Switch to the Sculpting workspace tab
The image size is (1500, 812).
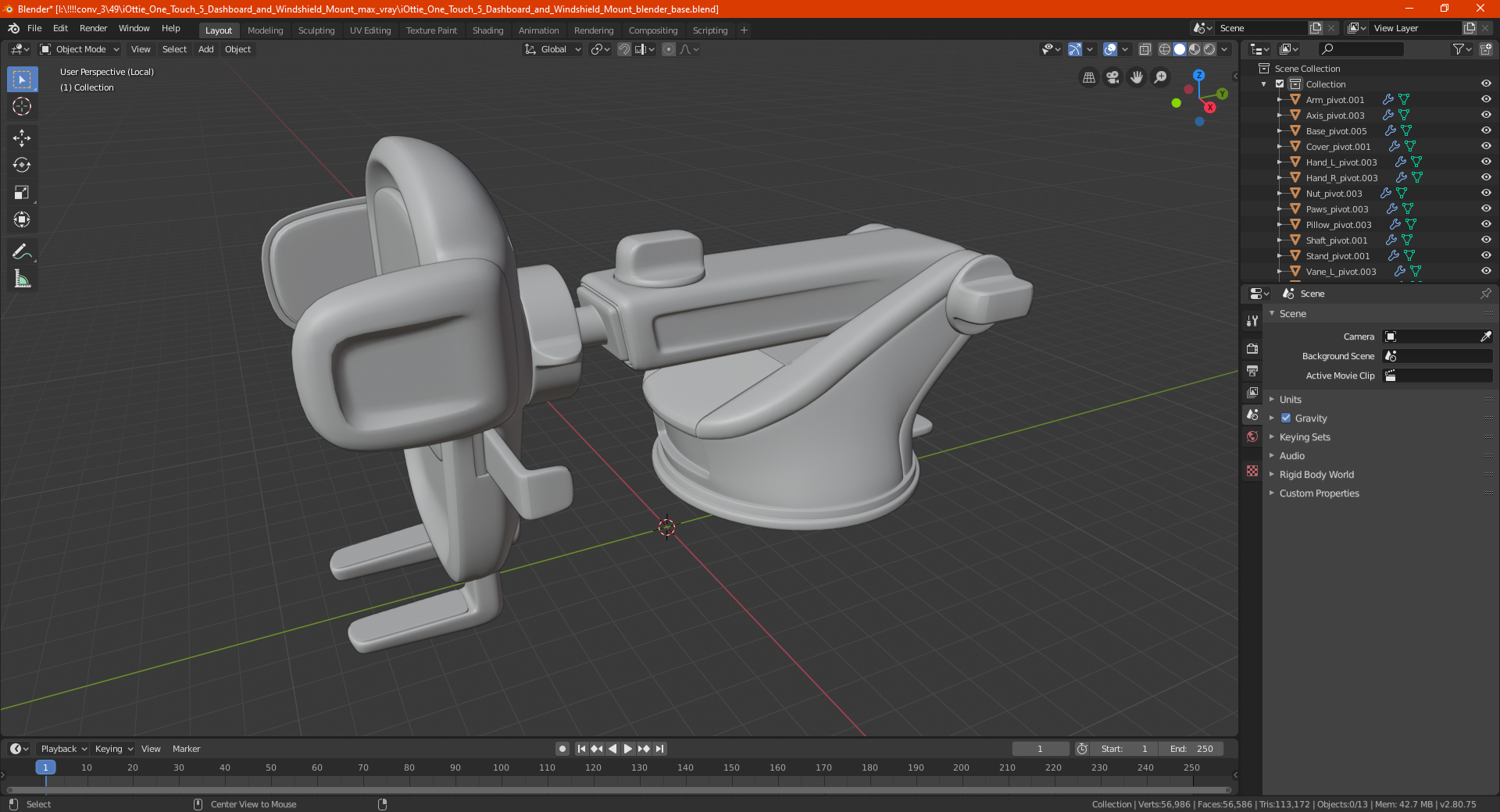316,30
